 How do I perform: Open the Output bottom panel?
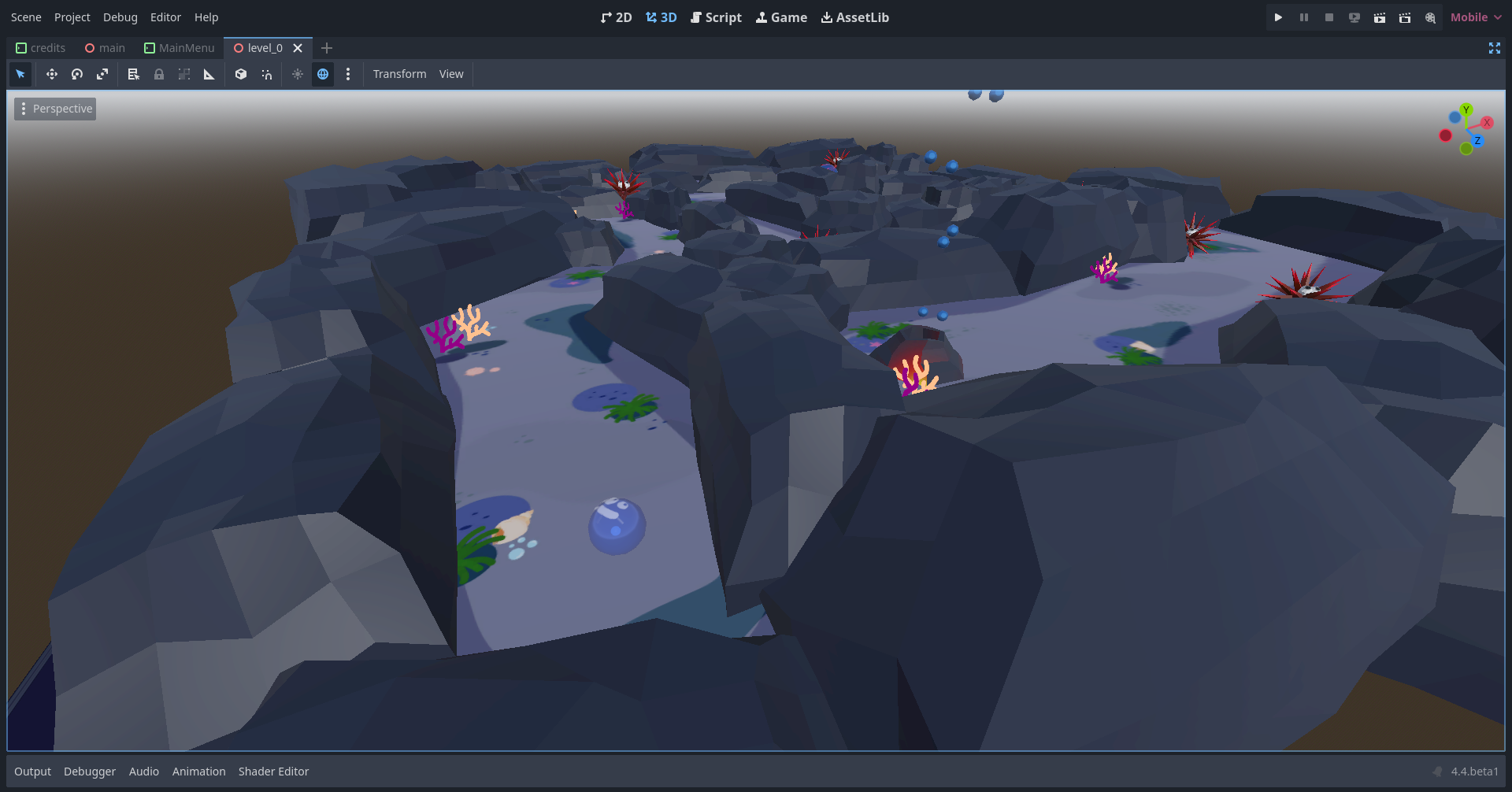point(32,772)
